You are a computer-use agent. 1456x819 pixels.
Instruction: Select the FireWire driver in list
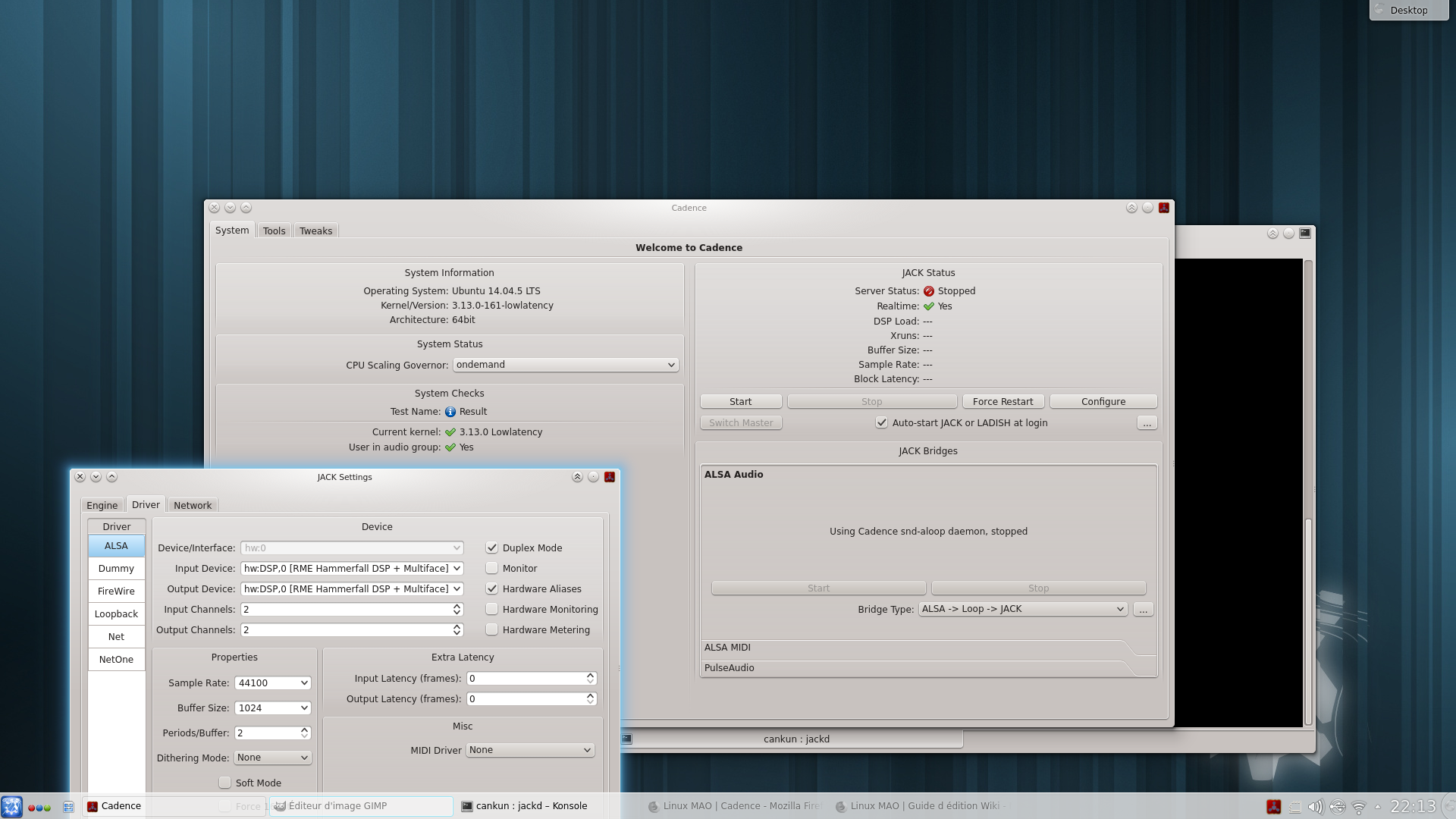pos(116,591)
